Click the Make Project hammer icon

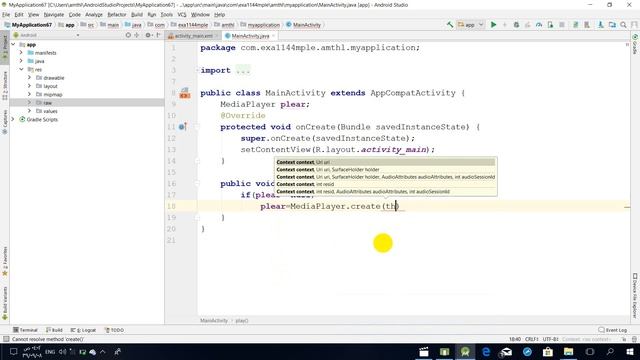click(x=450, y=25)
